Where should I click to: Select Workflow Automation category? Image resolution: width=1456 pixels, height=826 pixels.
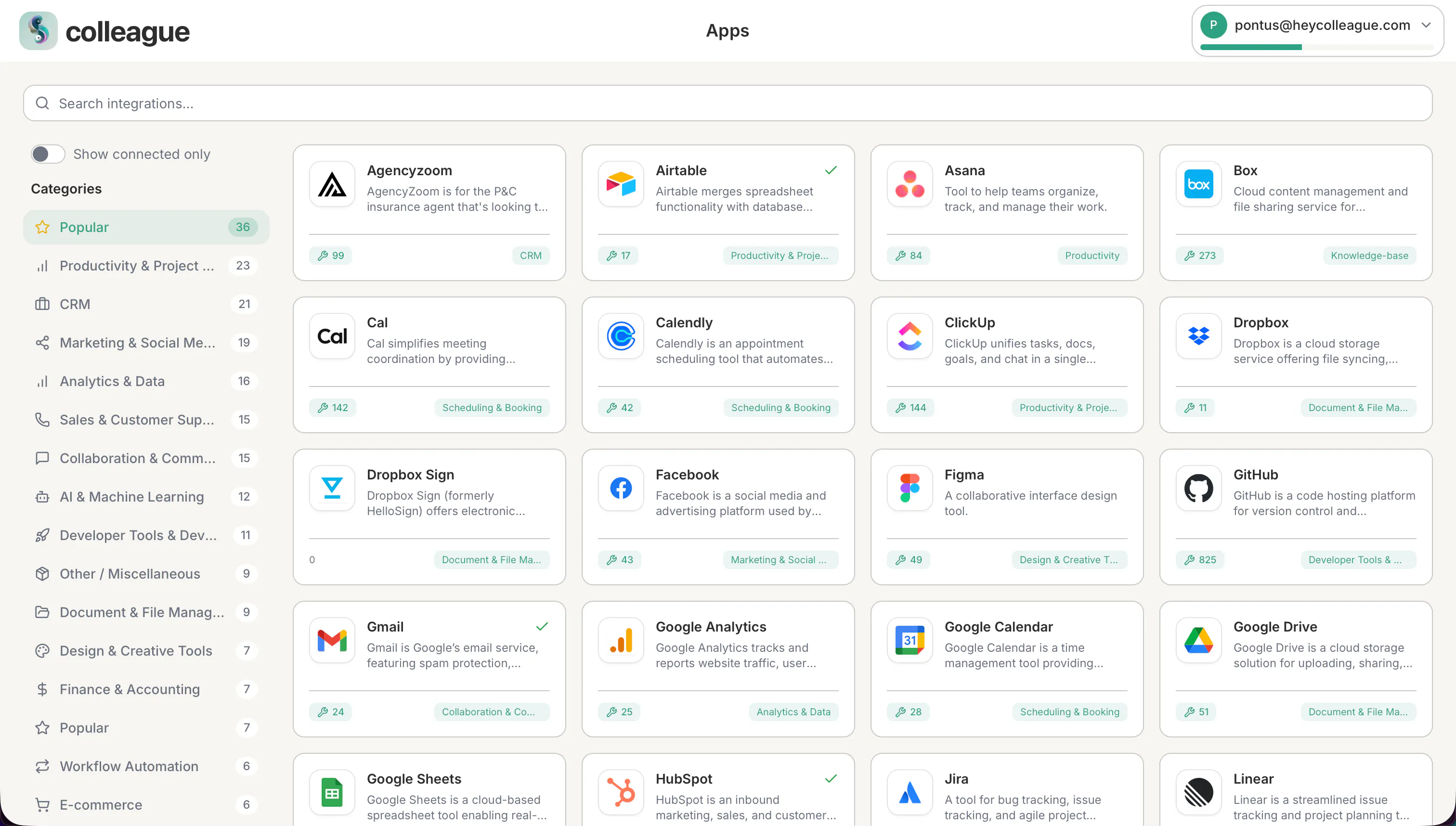[146, 766]
